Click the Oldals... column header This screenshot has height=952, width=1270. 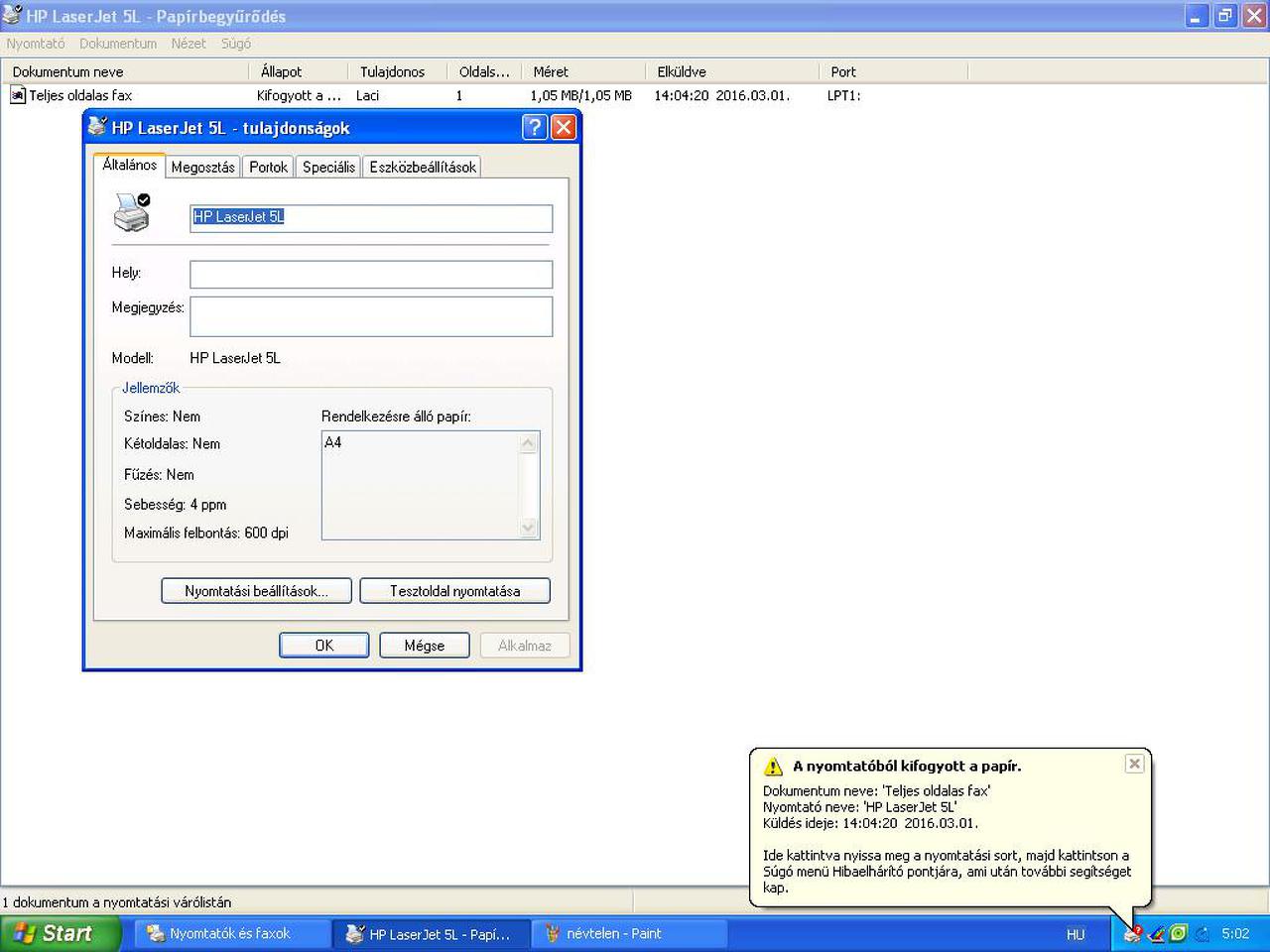[483, 71]
